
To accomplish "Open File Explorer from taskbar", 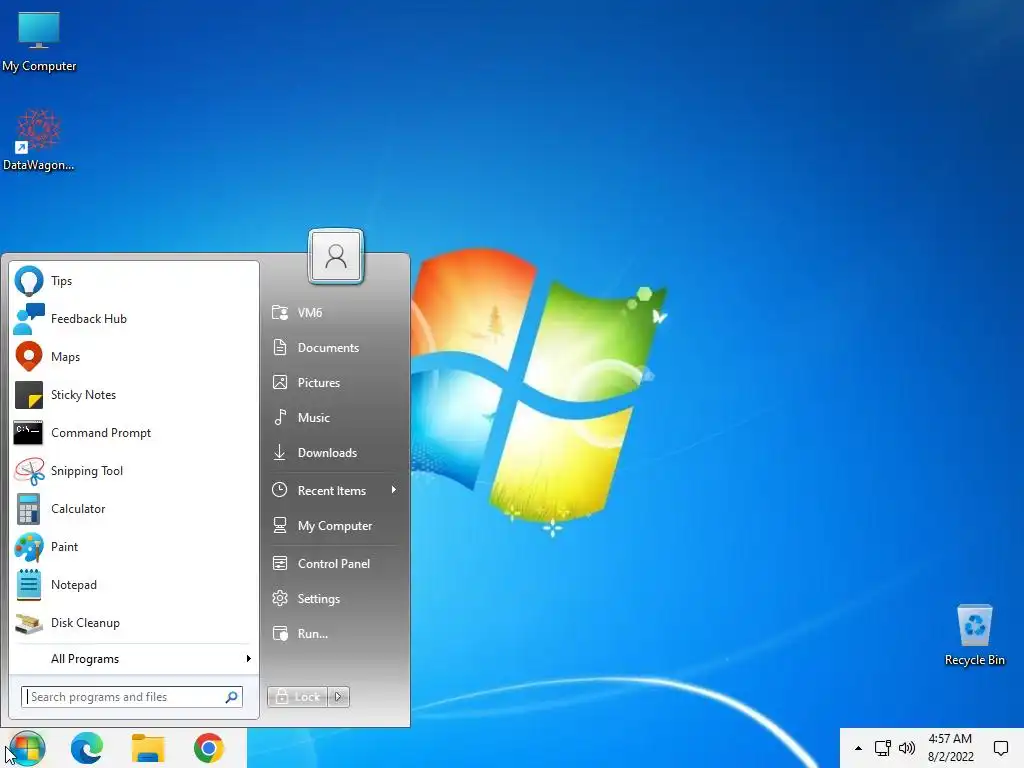I will pyautogui.click(x=148, y=748).
